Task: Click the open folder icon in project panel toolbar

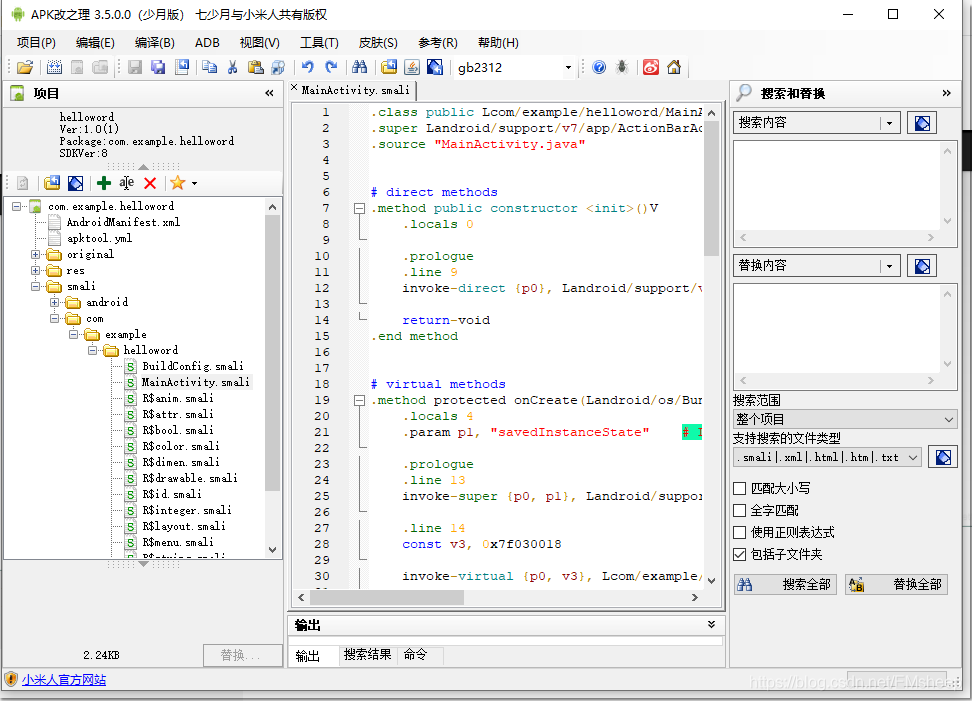Action: coord(52,183)
